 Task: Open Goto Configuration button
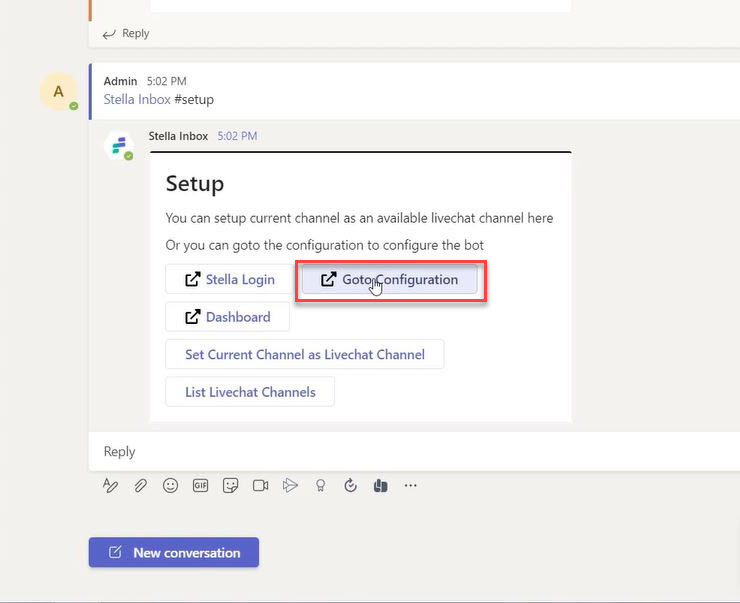point(389,279)
